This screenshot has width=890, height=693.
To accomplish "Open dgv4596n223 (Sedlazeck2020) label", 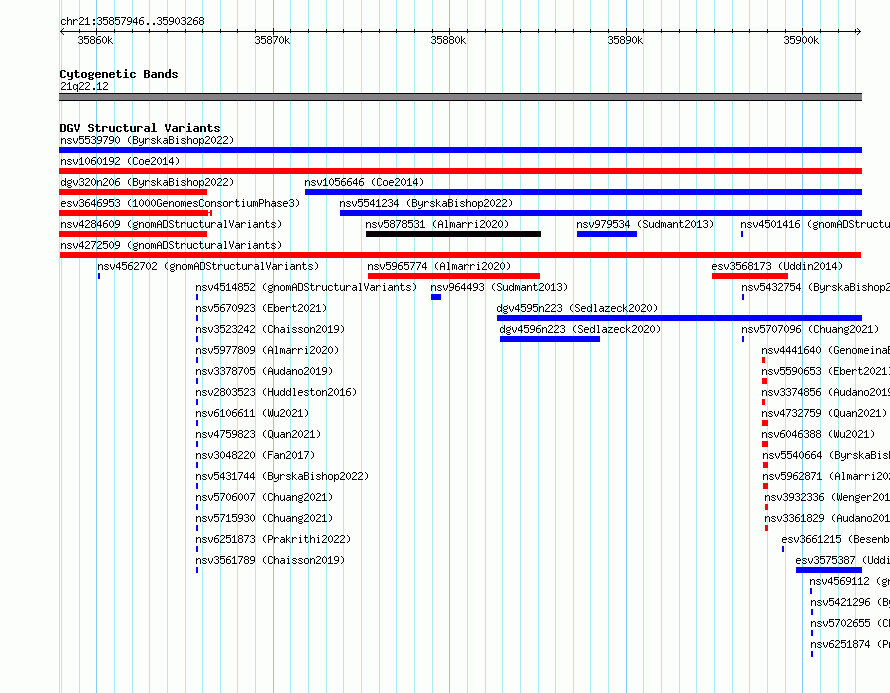I will pos(580,329).
